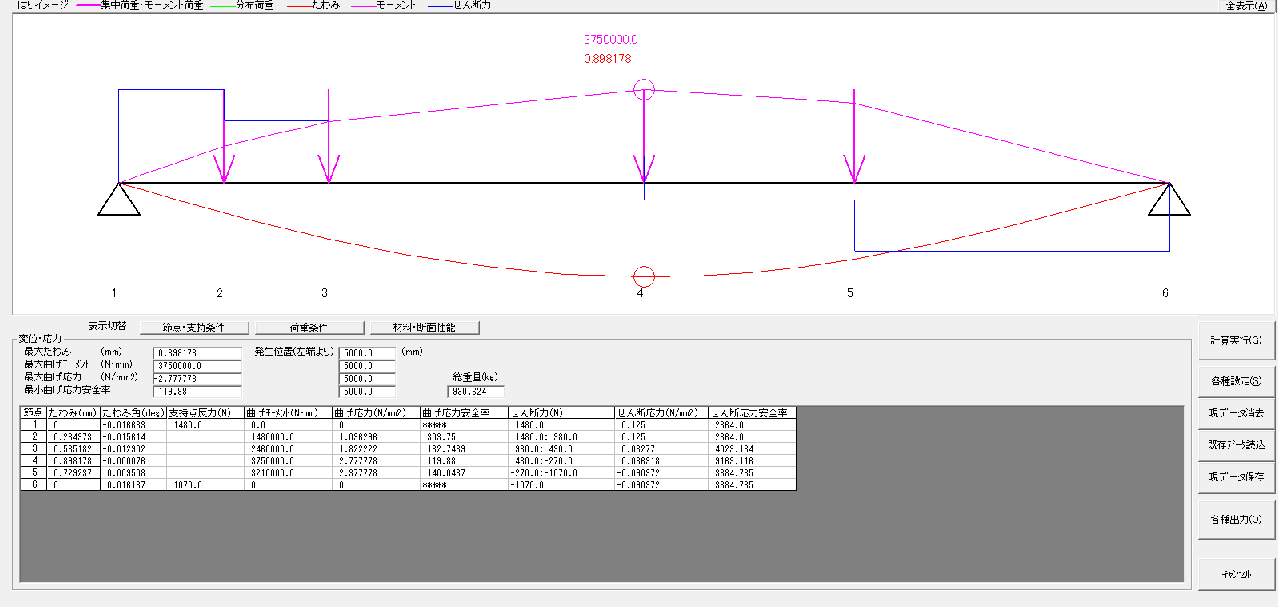Click the 総重量(kg) value field

[x=476, y=391]
